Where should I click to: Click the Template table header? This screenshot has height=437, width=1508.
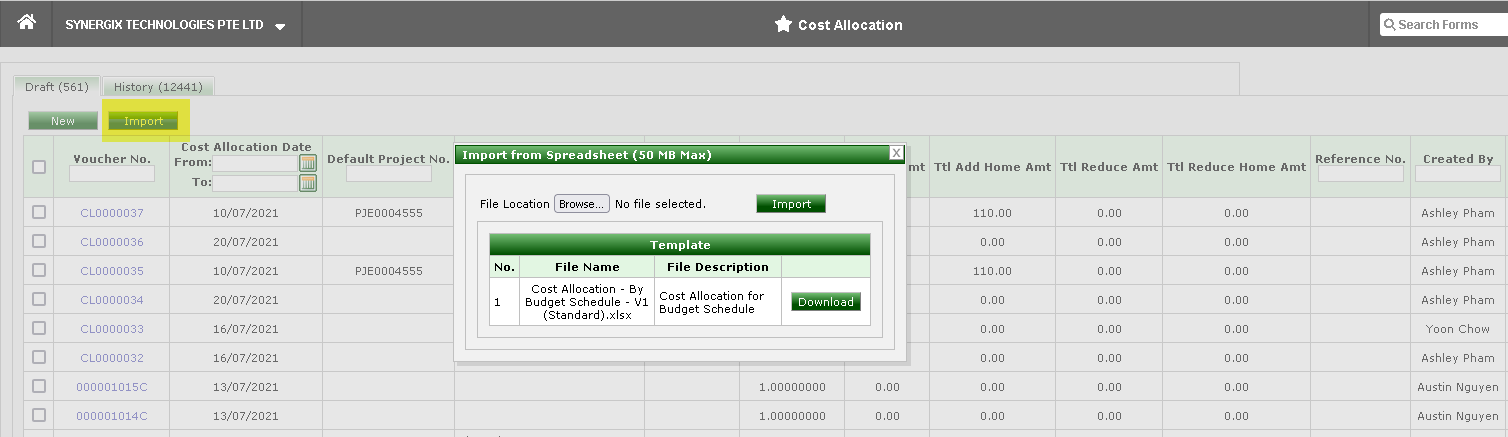tap(680, 244)
